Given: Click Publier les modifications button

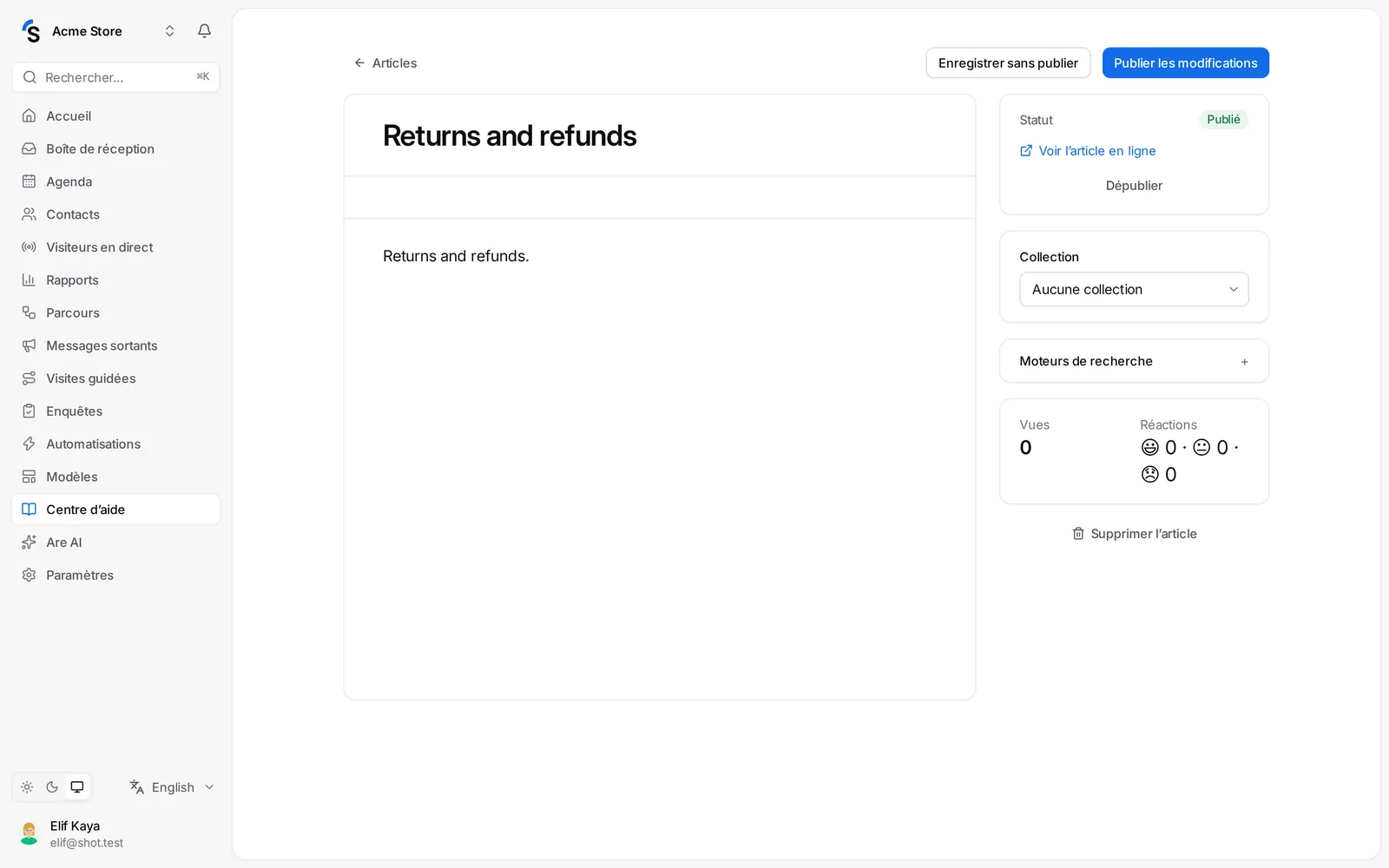Looking at the screenshot, I should 1185,63.
